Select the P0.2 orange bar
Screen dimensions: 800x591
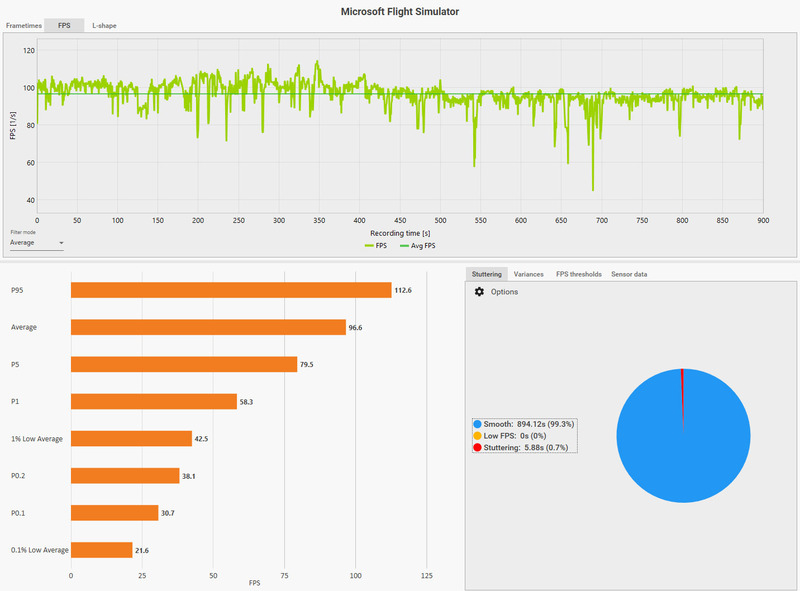[x=125, y=476]
